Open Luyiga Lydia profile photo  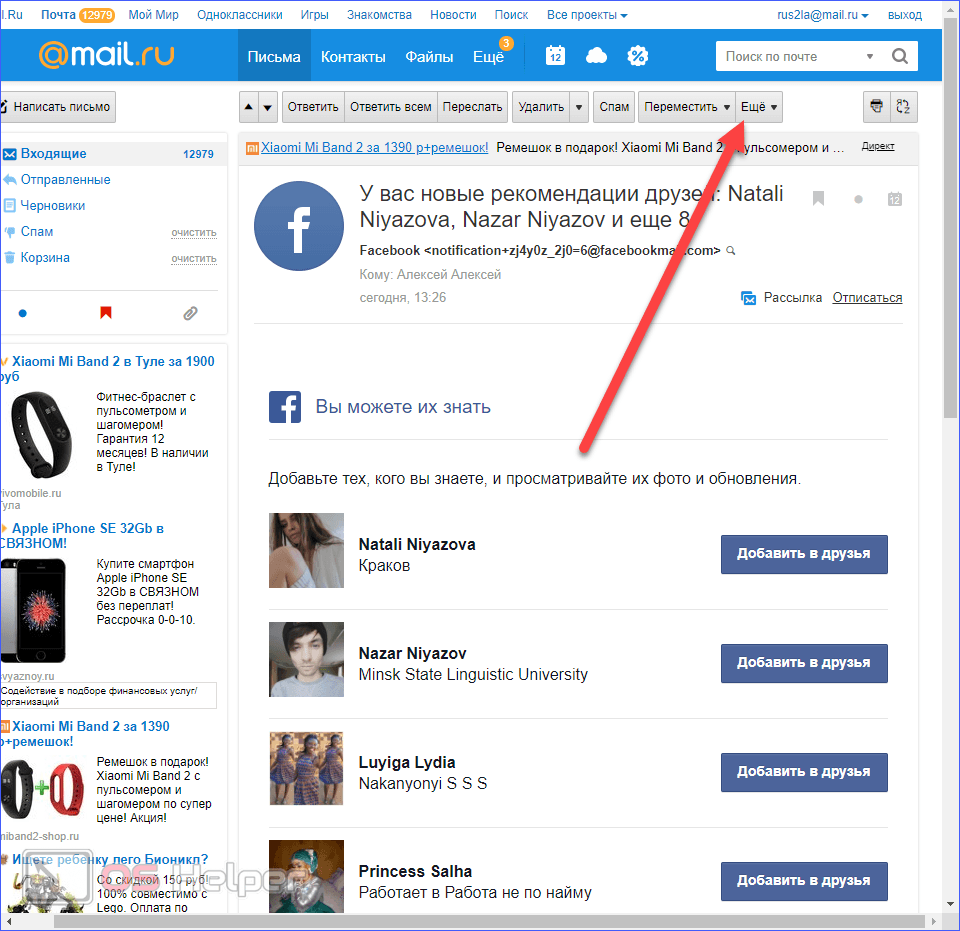coord(306,768)
